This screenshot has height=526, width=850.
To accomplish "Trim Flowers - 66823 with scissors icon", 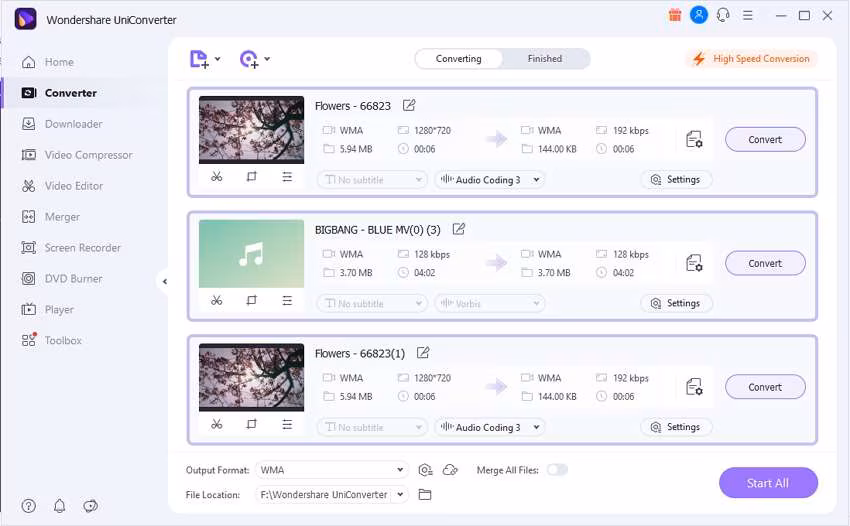I will tap(216, 176).
